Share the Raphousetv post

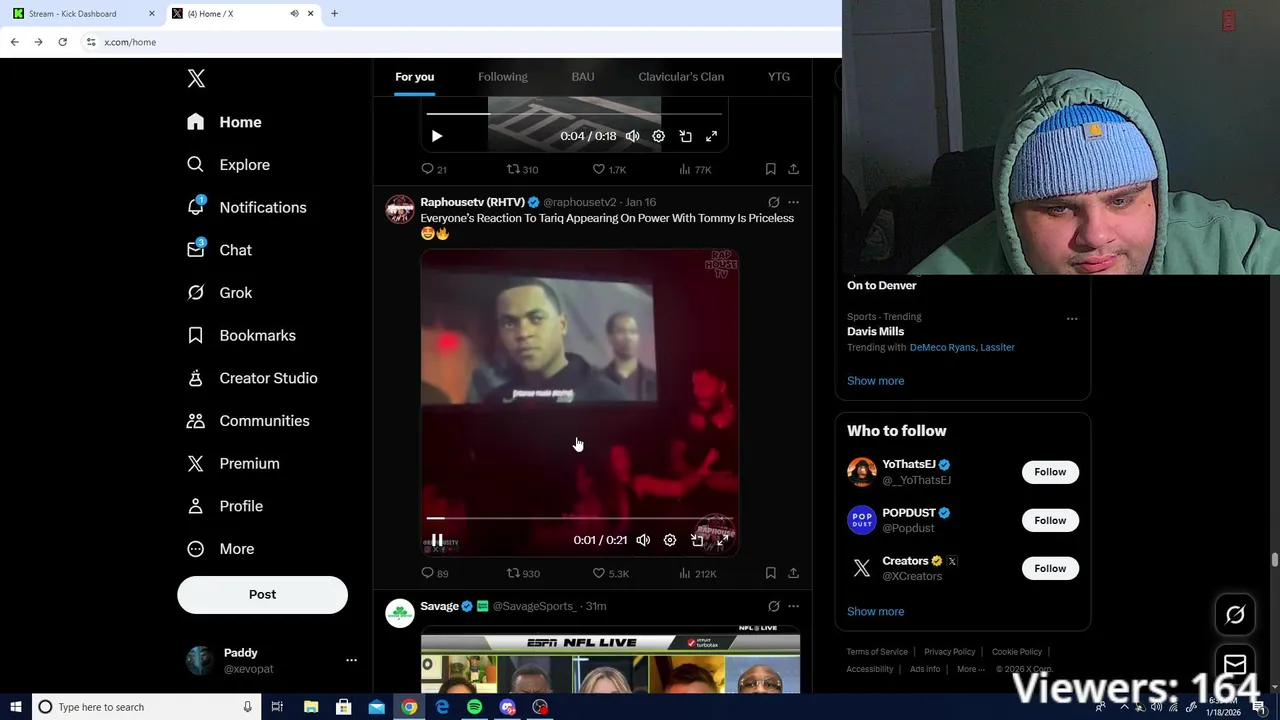point(793,573)
